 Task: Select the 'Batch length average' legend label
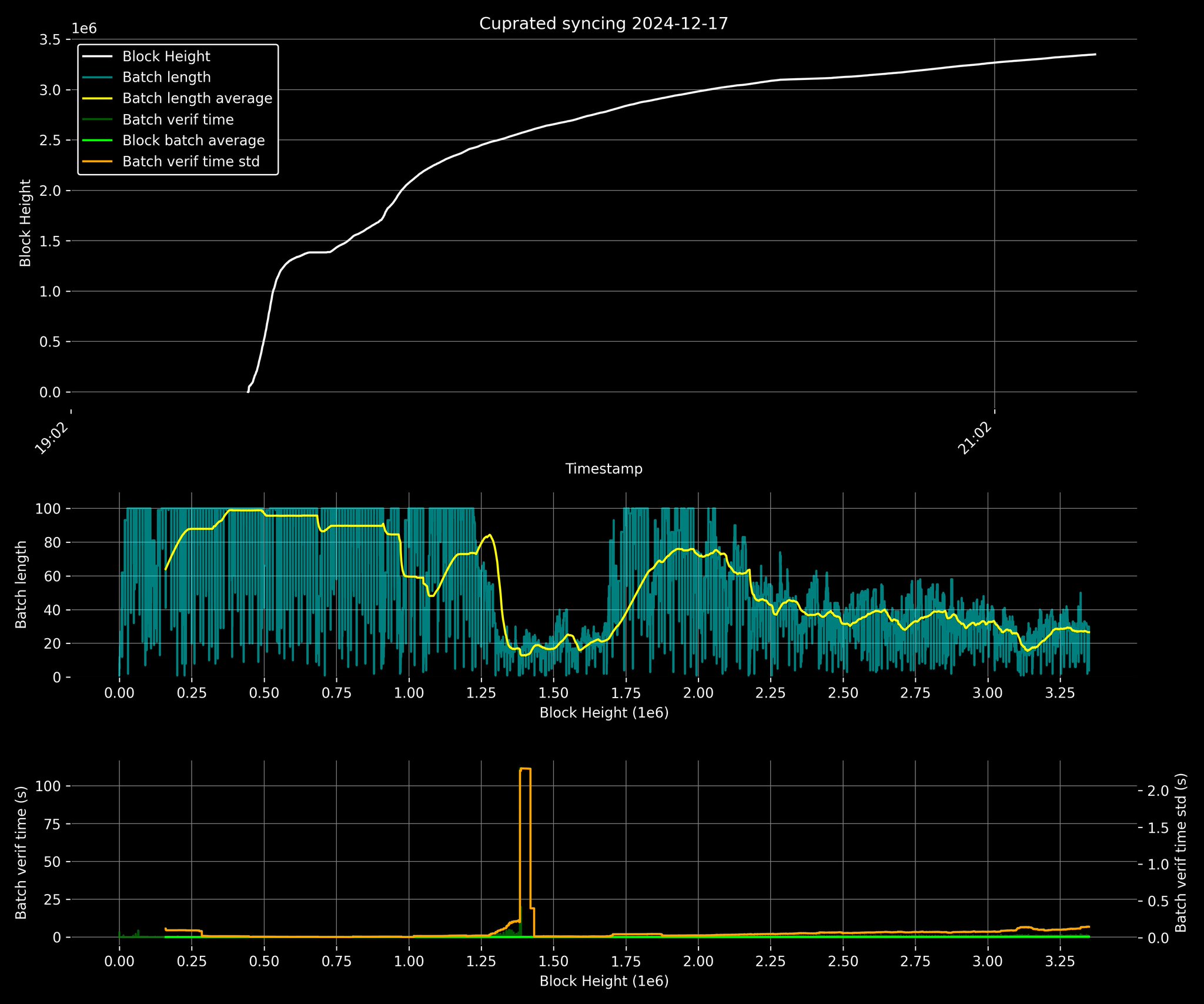pyautogui.click(x=197, y=98)
